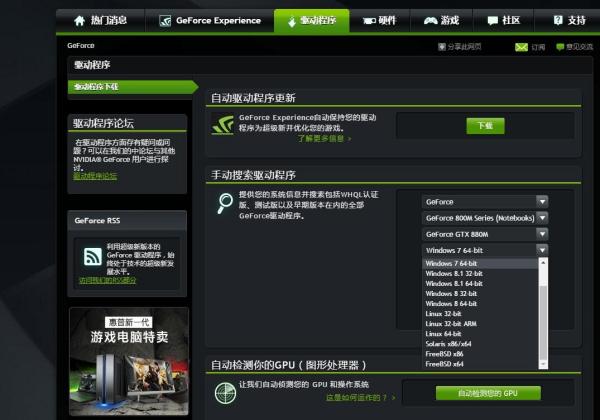Choose Windows 8.1 64-bit option
This screenshot has width=600, height=420.
(480, 283)
